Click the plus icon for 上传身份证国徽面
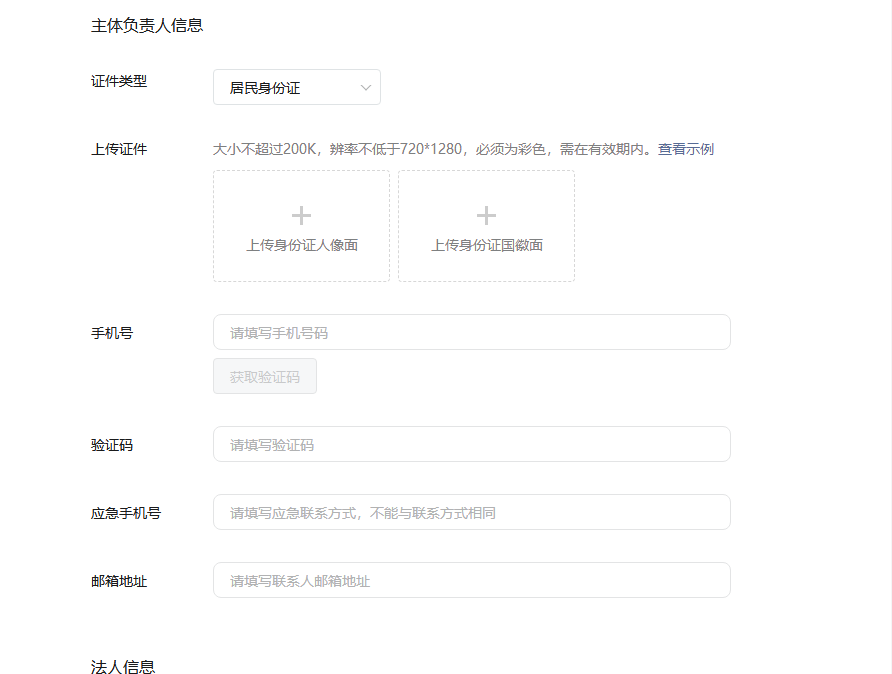The width and height of the screenshot is (892, 674). pos(486,216)
